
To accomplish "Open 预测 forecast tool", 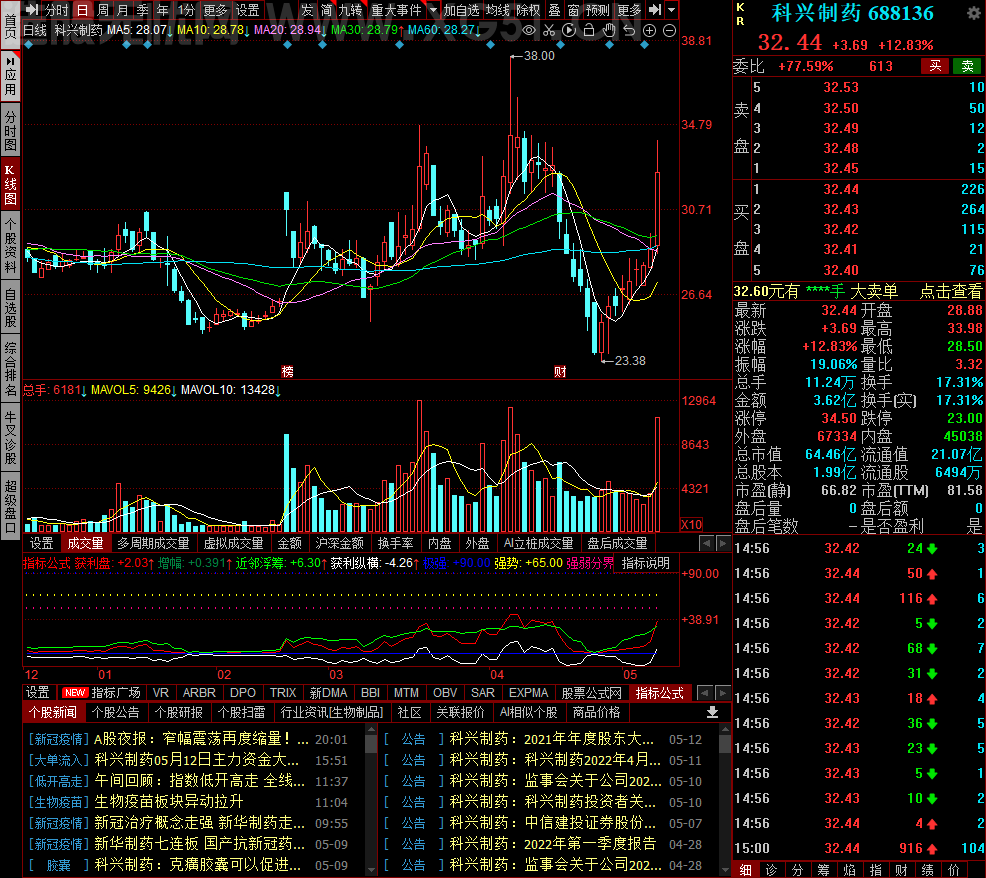I will 597,10.
